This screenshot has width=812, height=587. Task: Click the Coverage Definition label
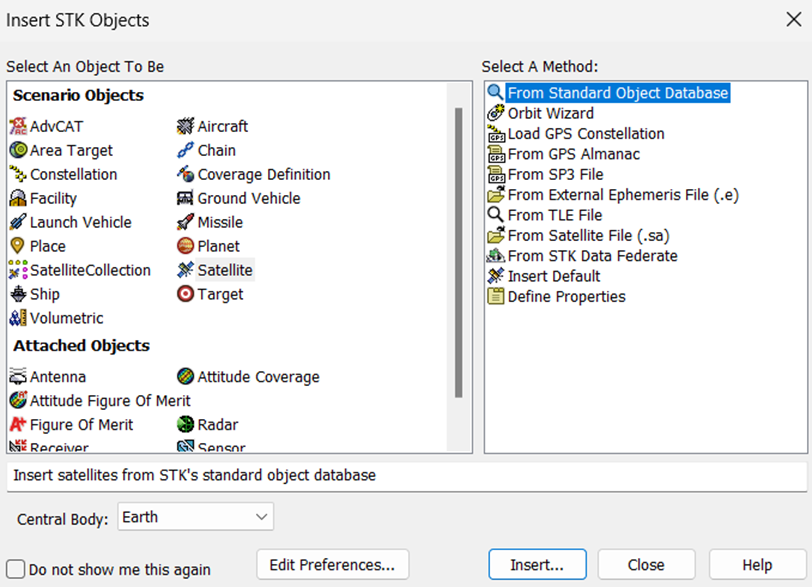point(264,174)
